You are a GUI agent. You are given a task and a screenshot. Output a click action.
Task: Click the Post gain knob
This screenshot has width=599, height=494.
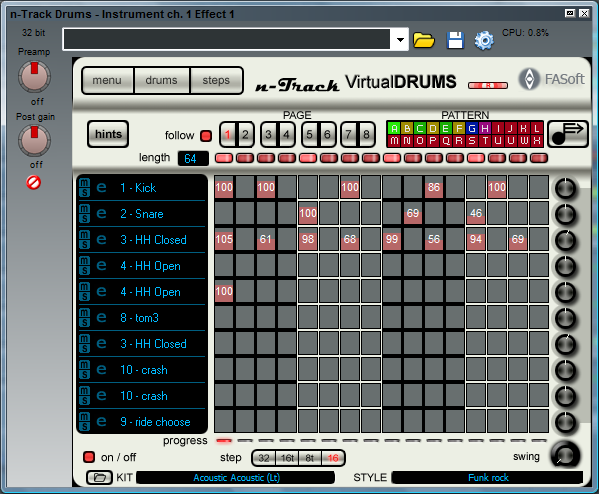coord(34,141)
